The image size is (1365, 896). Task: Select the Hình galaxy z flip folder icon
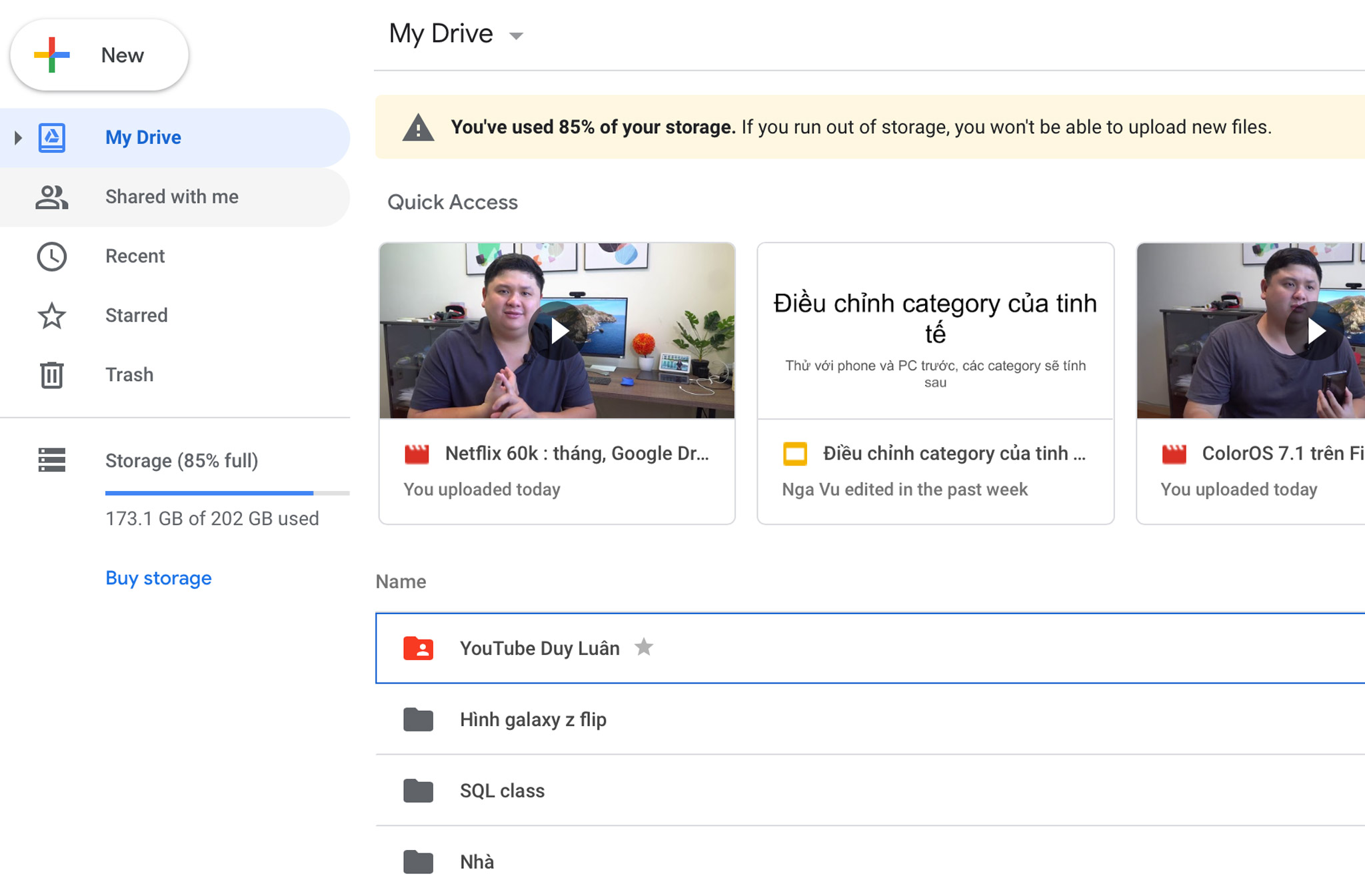pyautogui.click(x=418, y=719)
